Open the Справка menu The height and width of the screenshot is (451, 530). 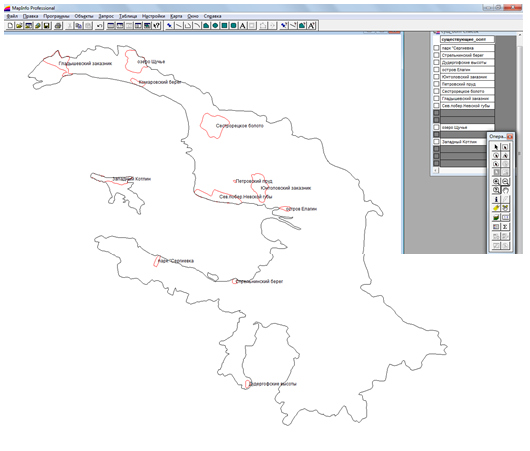212,16
